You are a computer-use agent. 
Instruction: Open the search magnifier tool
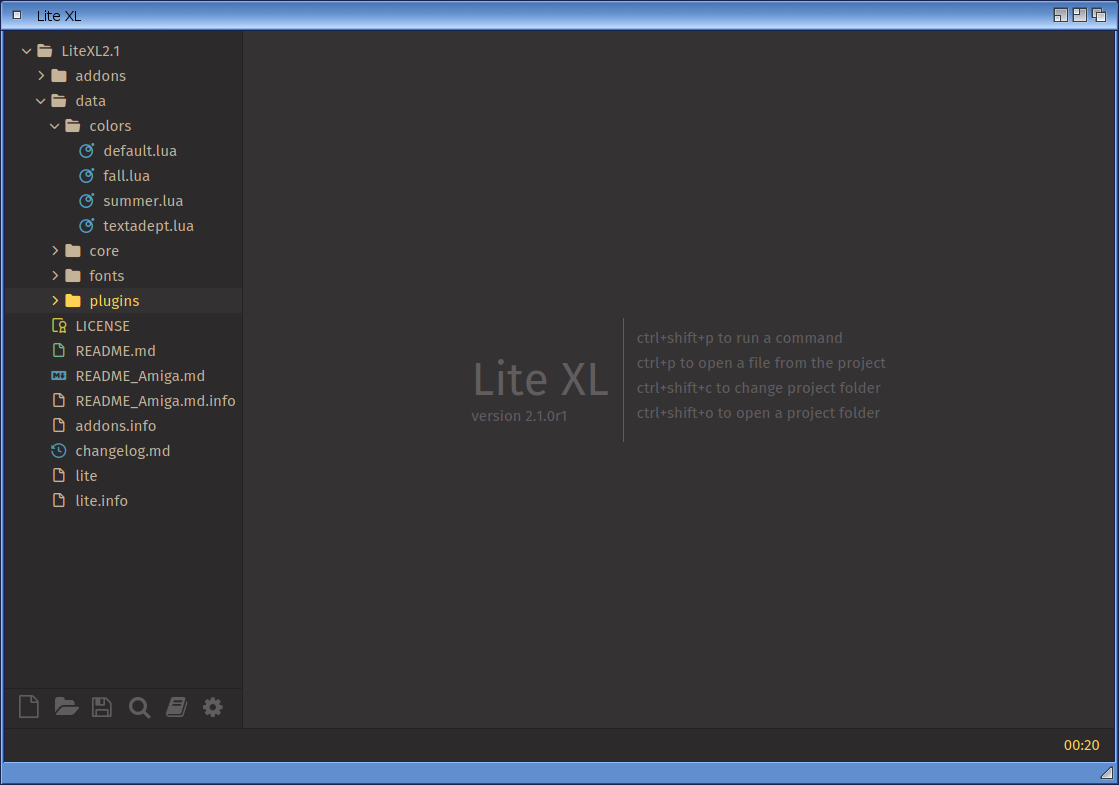coord(139,707)
